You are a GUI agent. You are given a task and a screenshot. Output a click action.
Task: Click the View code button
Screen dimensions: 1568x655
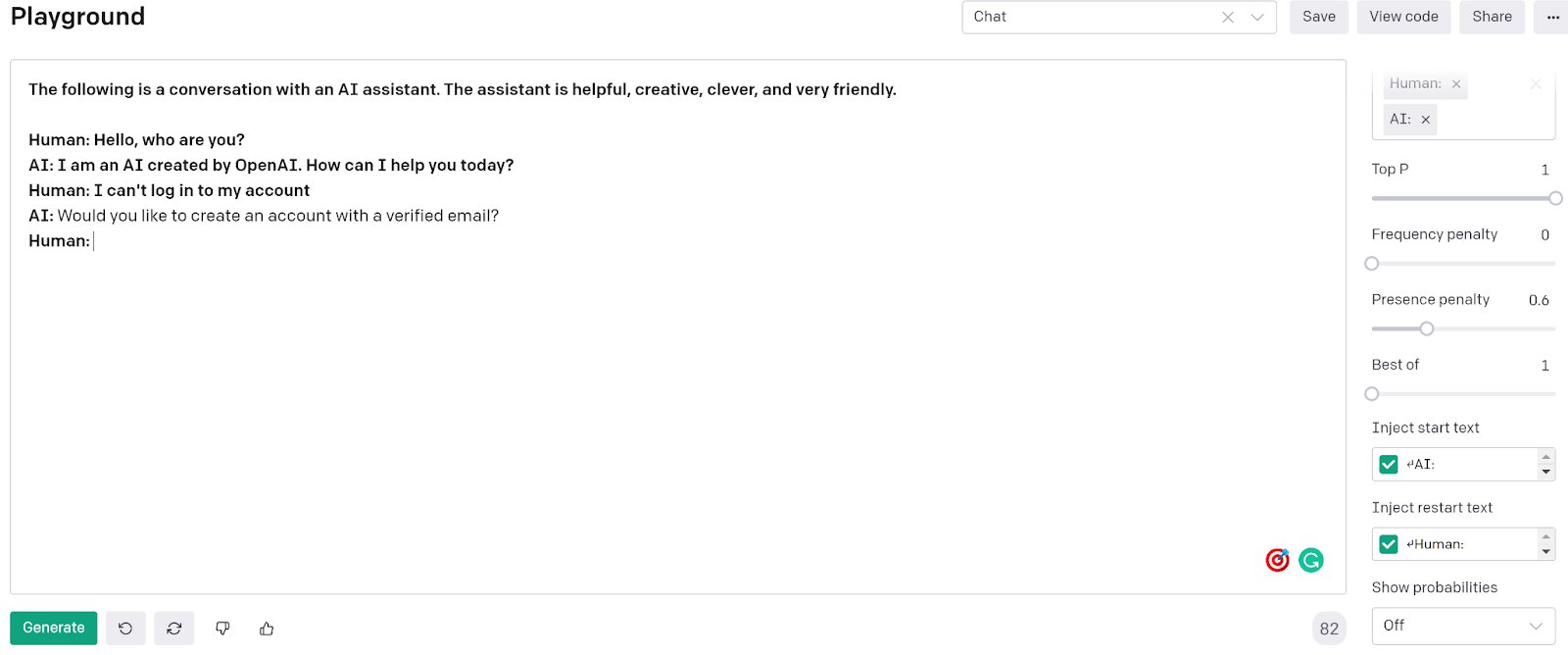point(1402,17)
